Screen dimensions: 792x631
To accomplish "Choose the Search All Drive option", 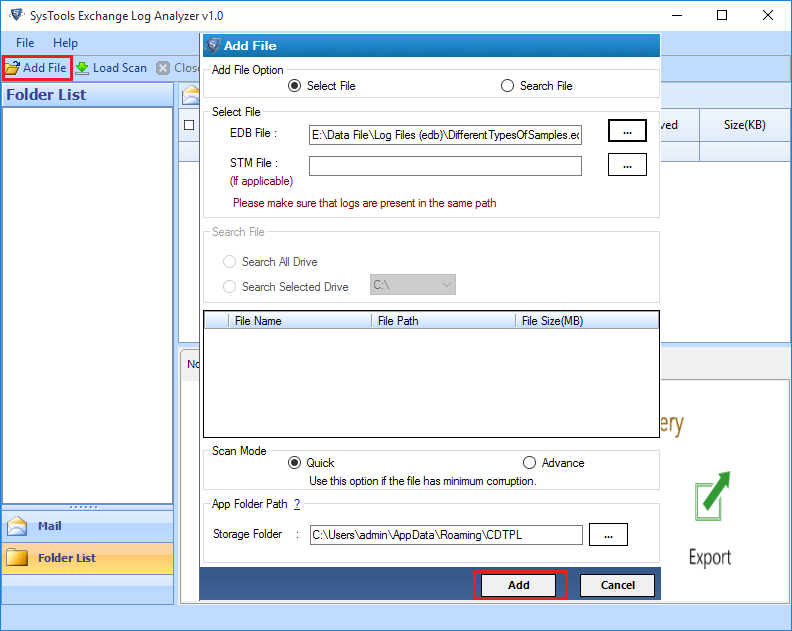I will click(x=270, y=262).
